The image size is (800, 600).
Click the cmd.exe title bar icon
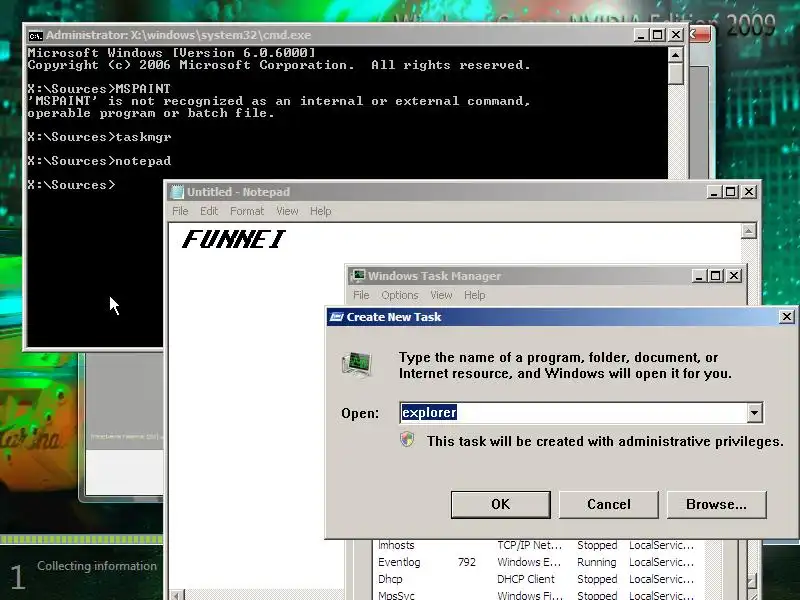pyautogui.click(x=35, y=35)
